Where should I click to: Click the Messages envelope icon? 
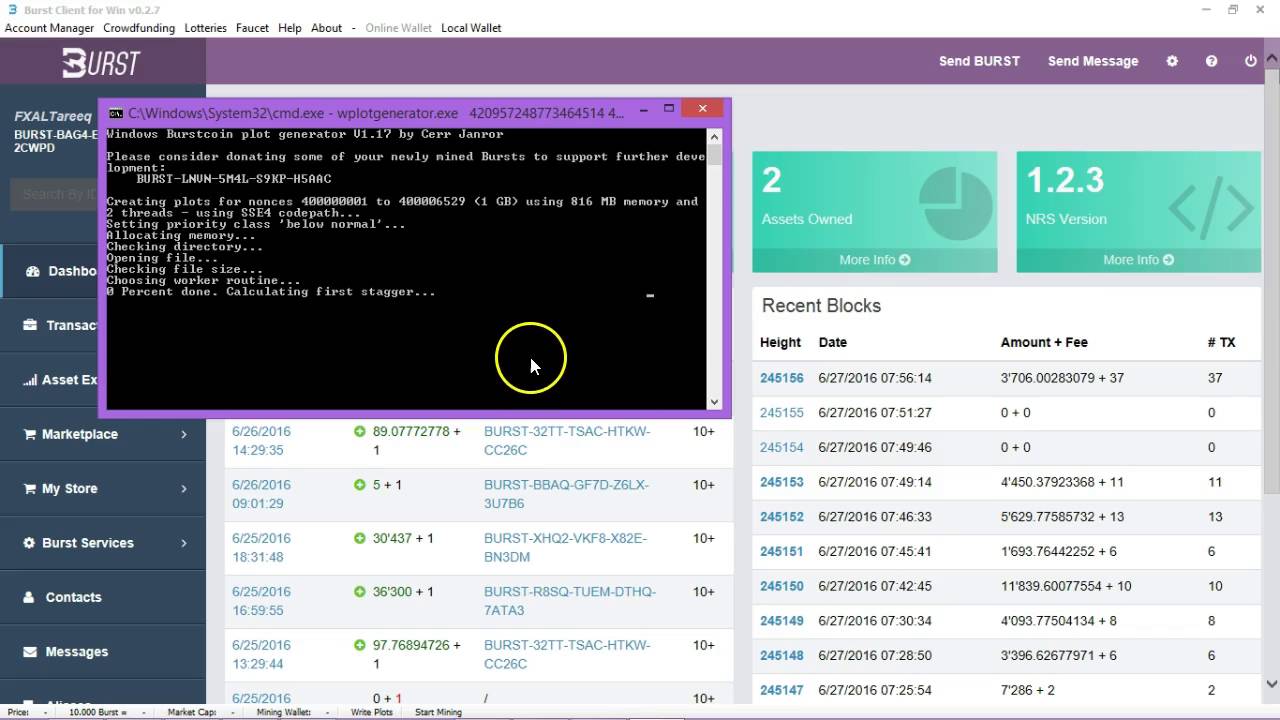(30, 651)
